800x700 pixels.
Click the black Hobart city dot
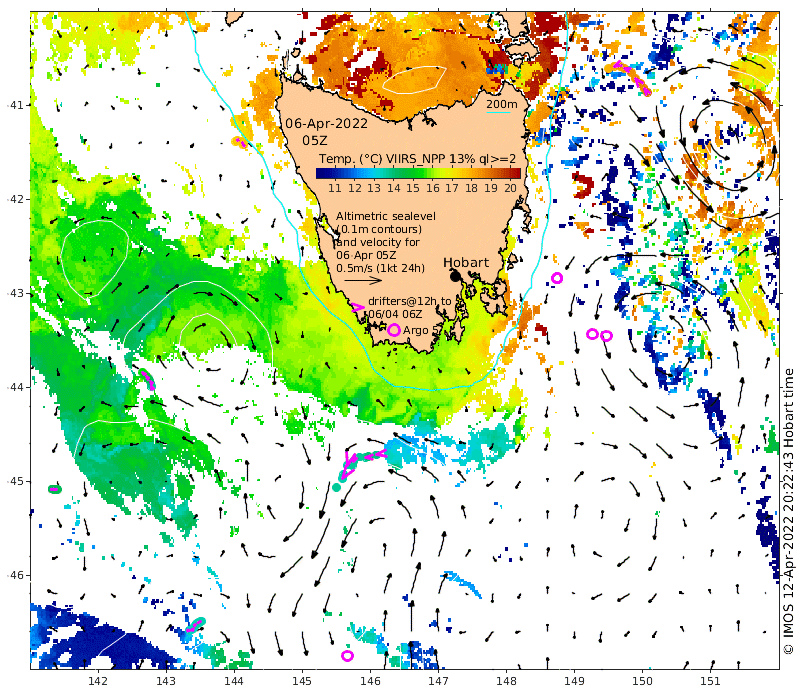(456, 276)
